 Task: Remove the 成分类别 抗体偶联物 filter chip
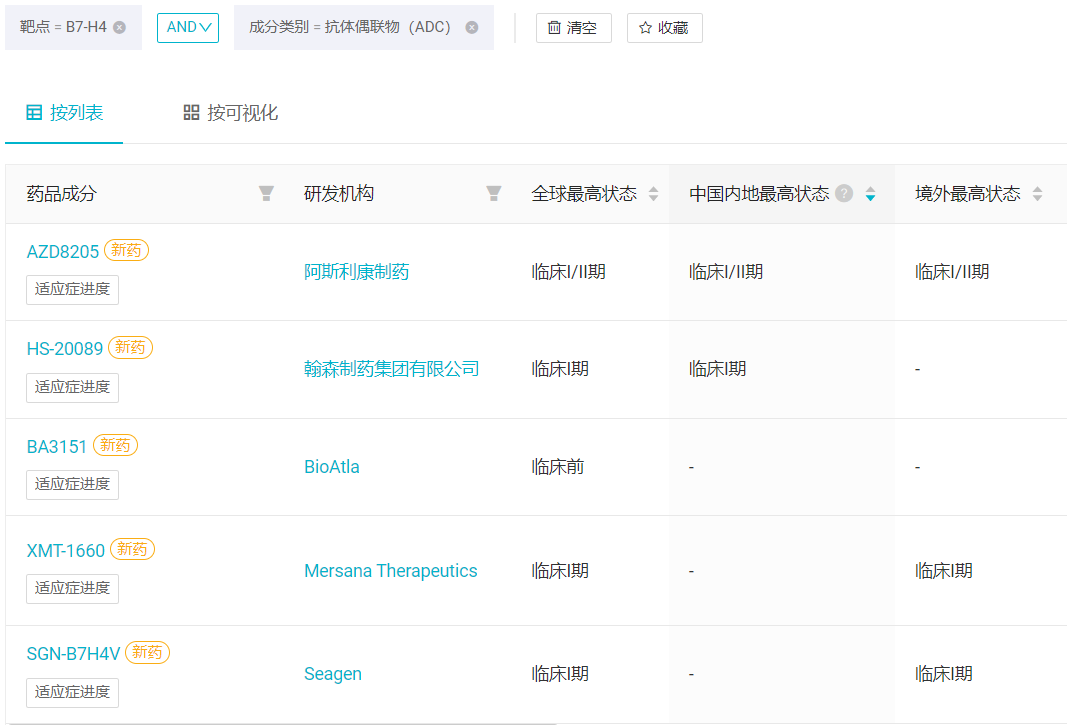click(472, 27)
